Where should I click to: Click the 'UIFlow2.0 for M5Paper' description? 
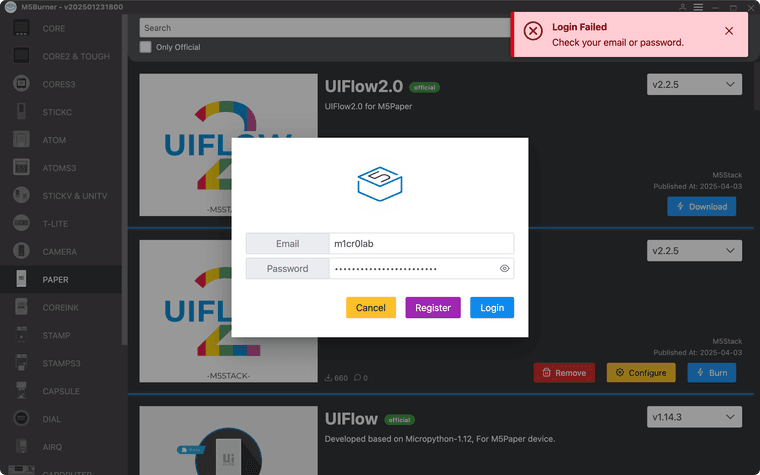[368, 106]
